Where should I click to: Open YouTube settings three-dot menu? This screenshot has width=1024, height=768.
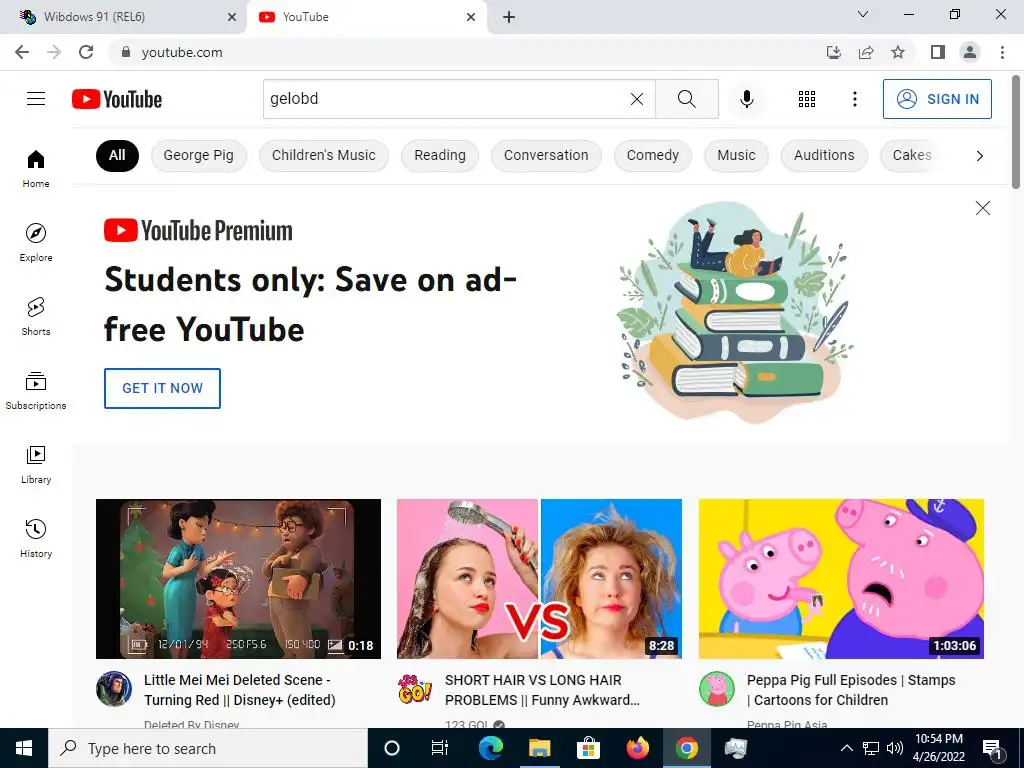click(854, 99)
